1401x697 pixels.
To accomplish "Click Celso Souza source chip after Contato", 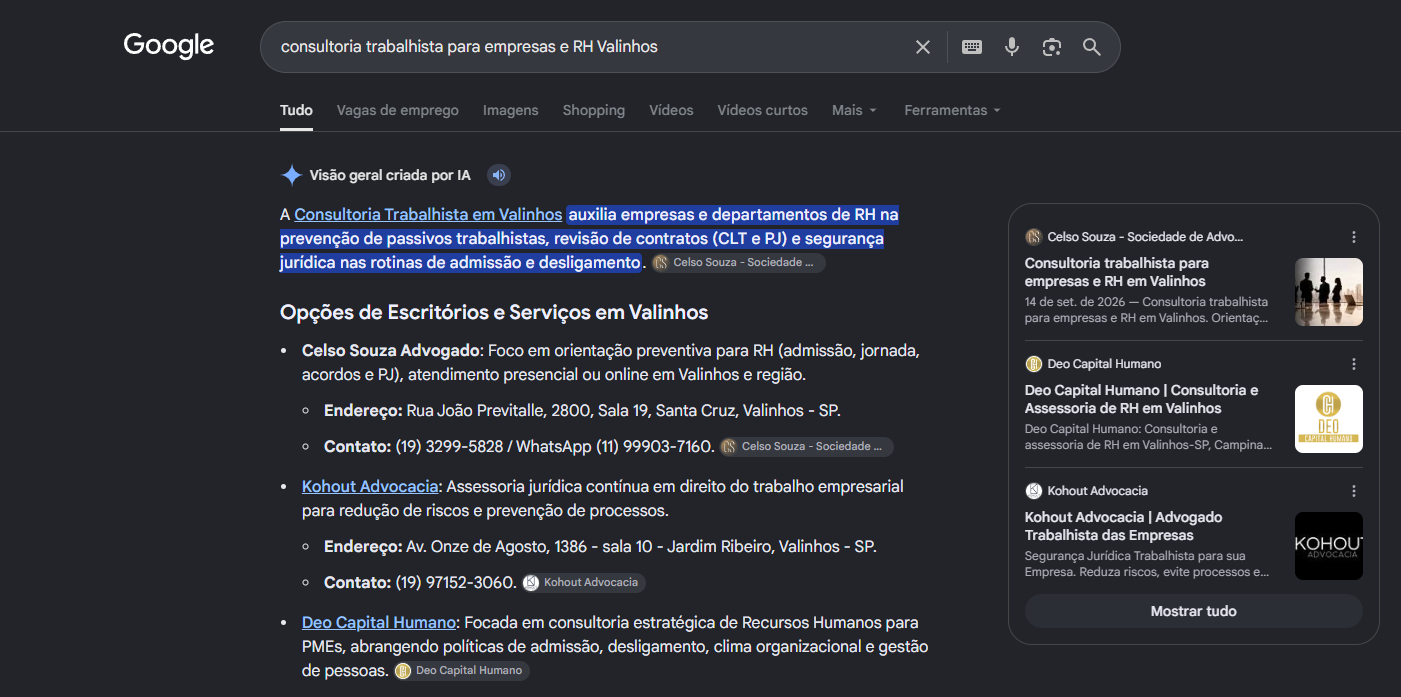I will 806,447.
